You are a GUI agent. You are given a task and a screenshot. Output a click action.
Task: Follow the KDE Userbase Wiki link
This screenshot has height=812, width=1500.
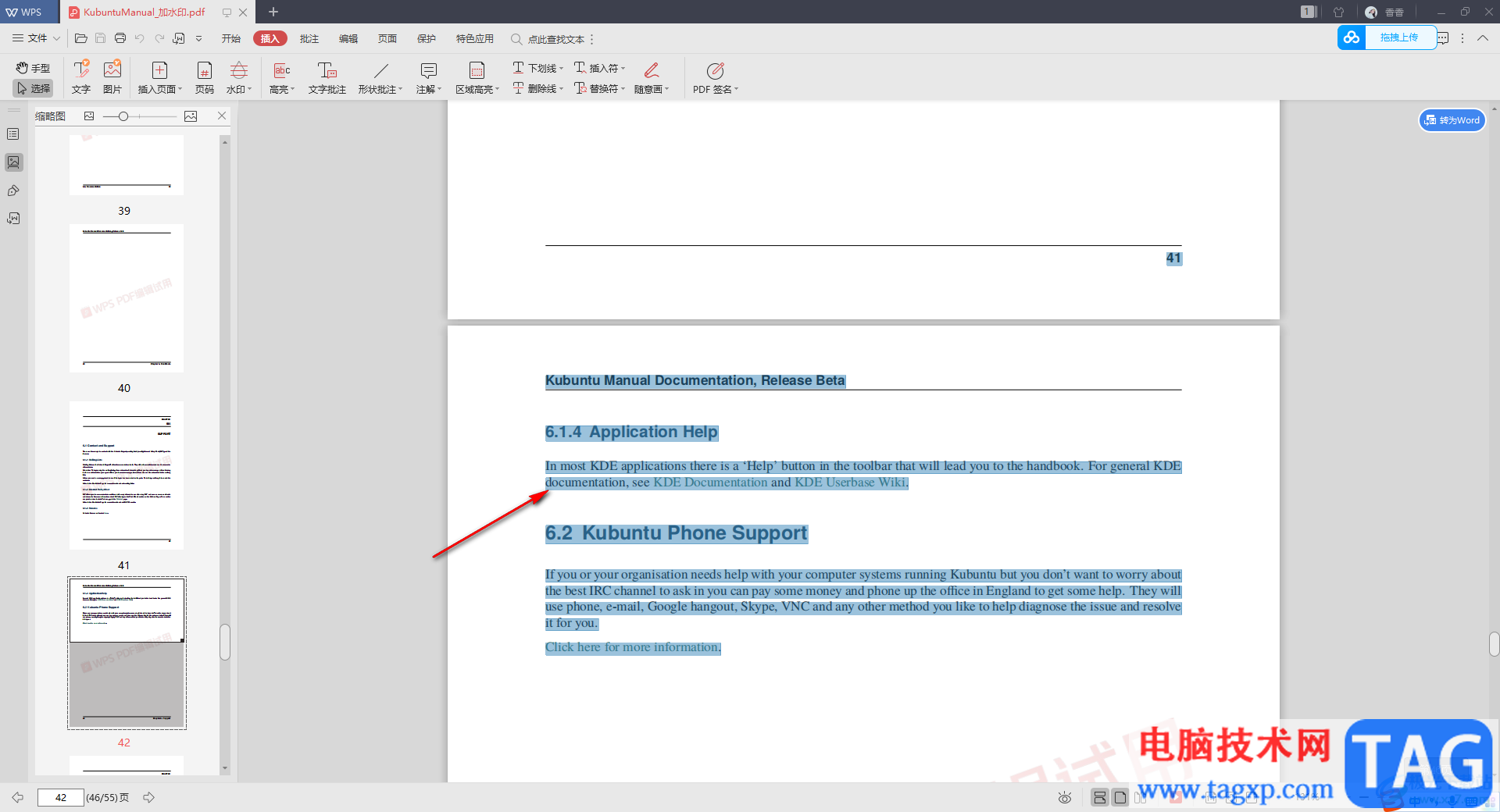click(x=850, y=483)
